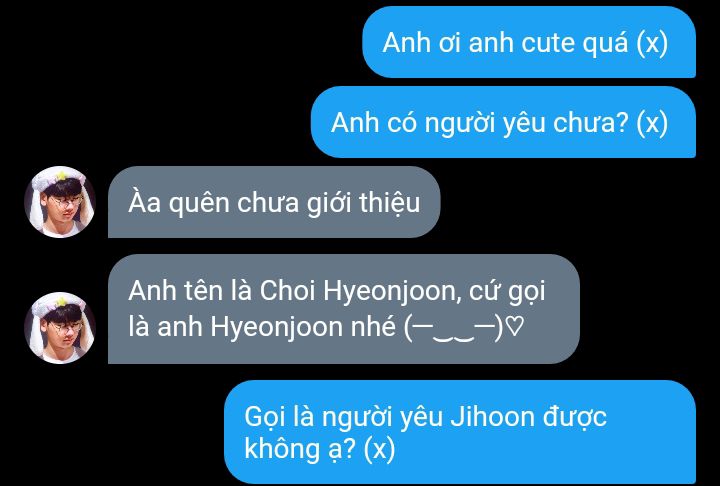Viewport: 720px width, 486px height.
Task: Select the 'Anh có người yêu chưa?' message bubble
Action: coord(503,122)
